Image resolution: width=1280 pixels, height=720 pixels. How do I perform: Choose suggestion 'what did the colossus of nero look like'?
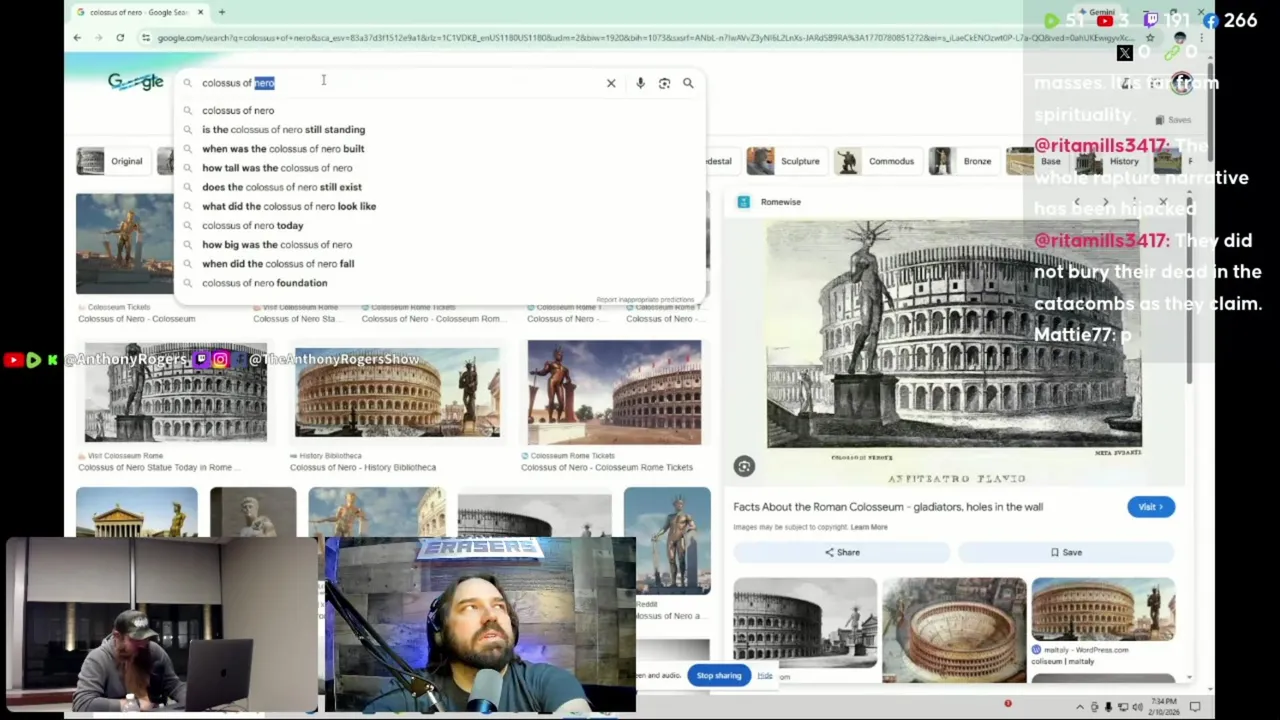pyautogui.click(x=440, y=206)
